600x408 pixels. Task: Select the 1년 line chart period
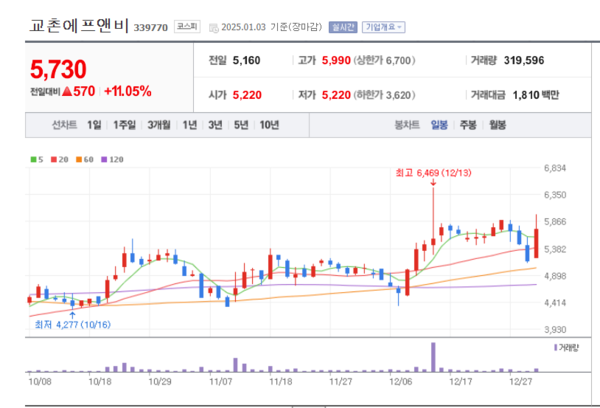(190, 125)
